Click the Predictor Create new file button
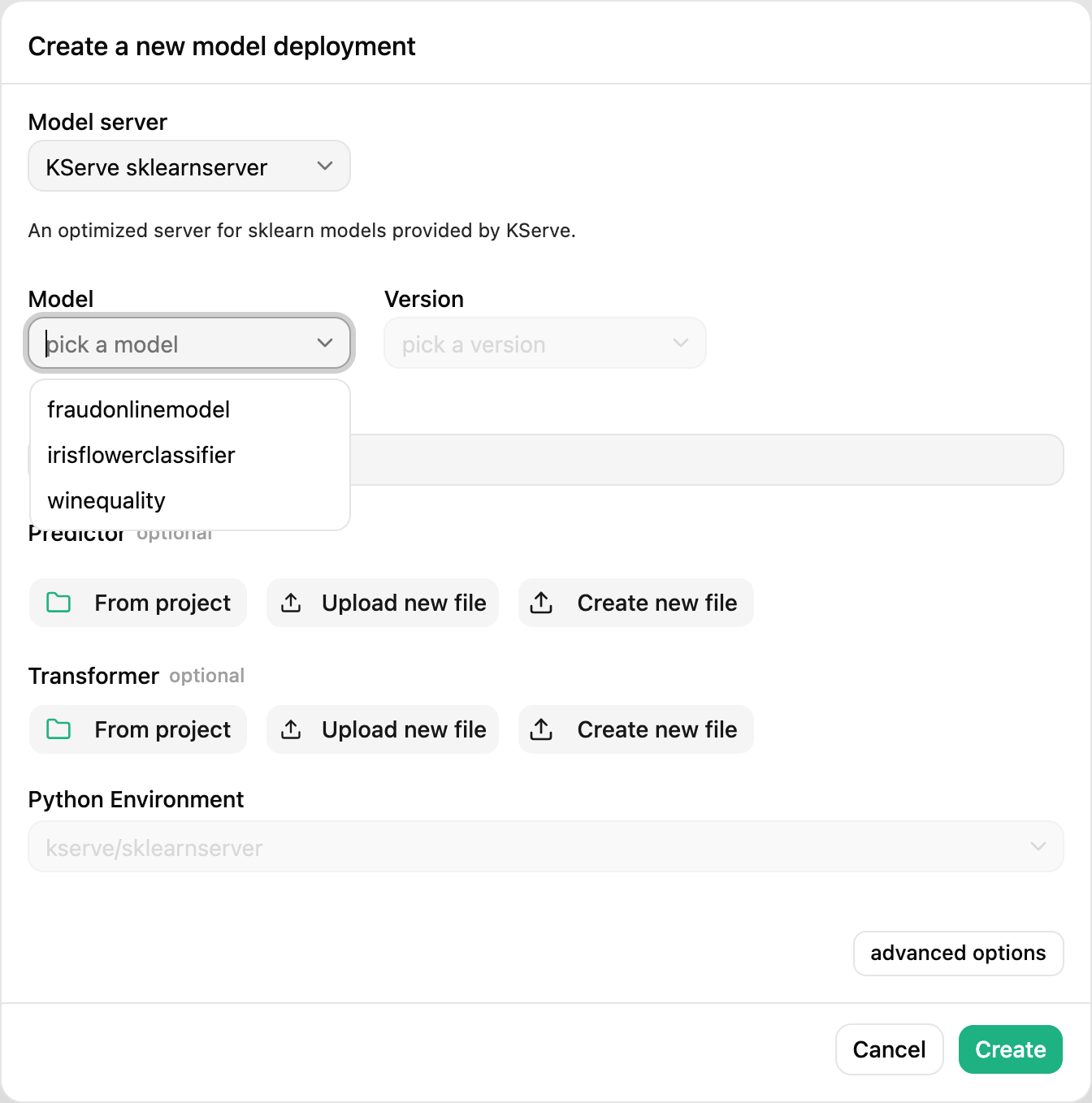 point(636,603)
